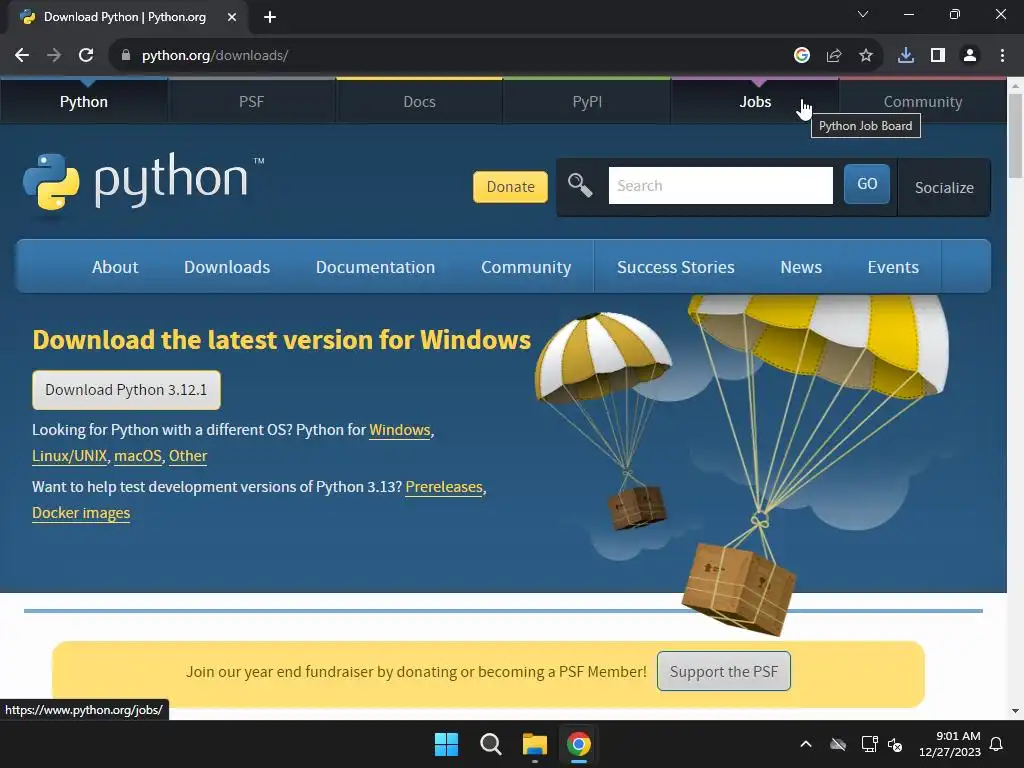Click the URL text python.org/downloads/
Image resolution: width=1024 pixels, height=768 pixels.
215,56
